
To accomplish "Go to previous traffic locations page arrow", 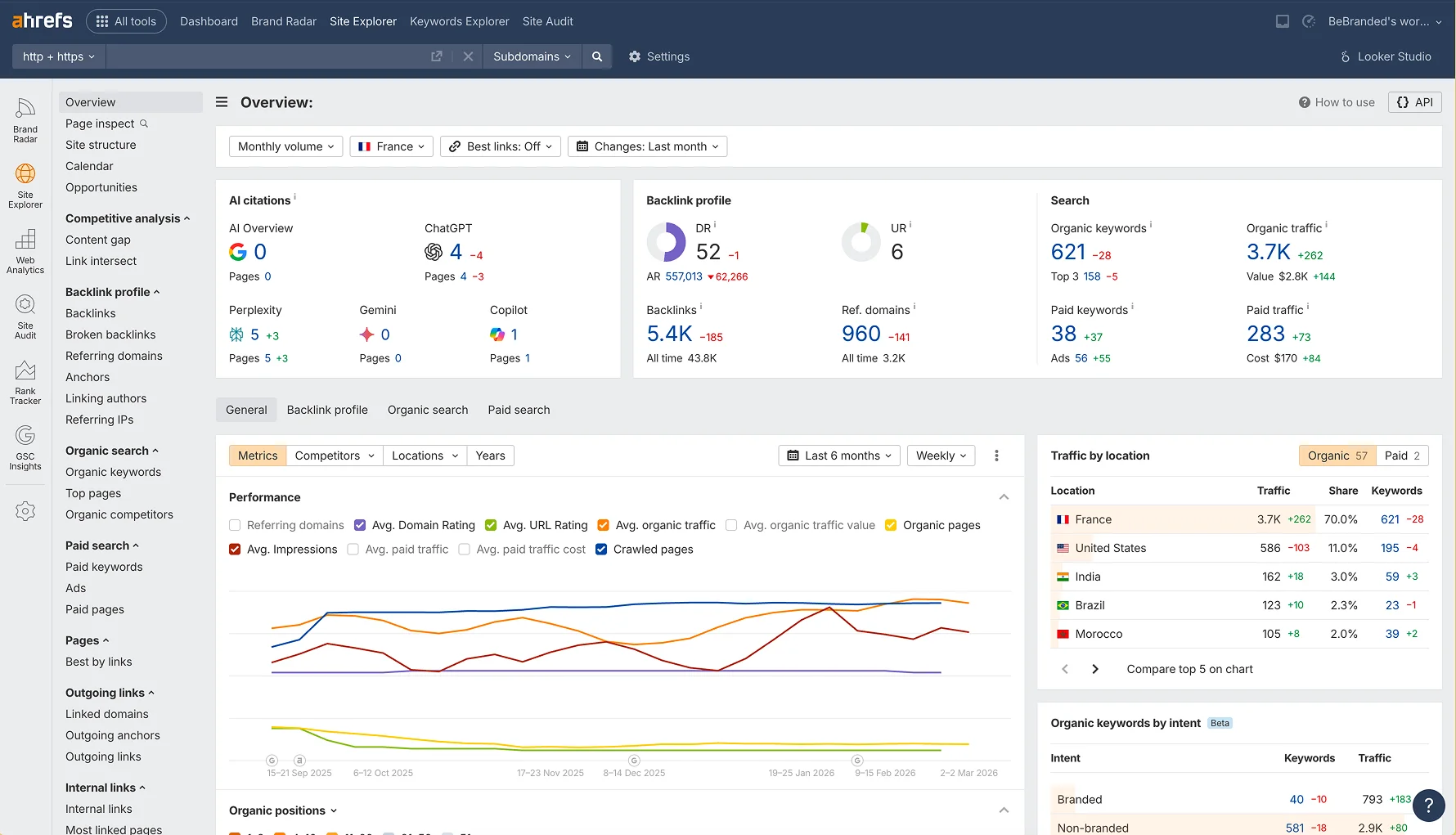I will [1065, 669].
